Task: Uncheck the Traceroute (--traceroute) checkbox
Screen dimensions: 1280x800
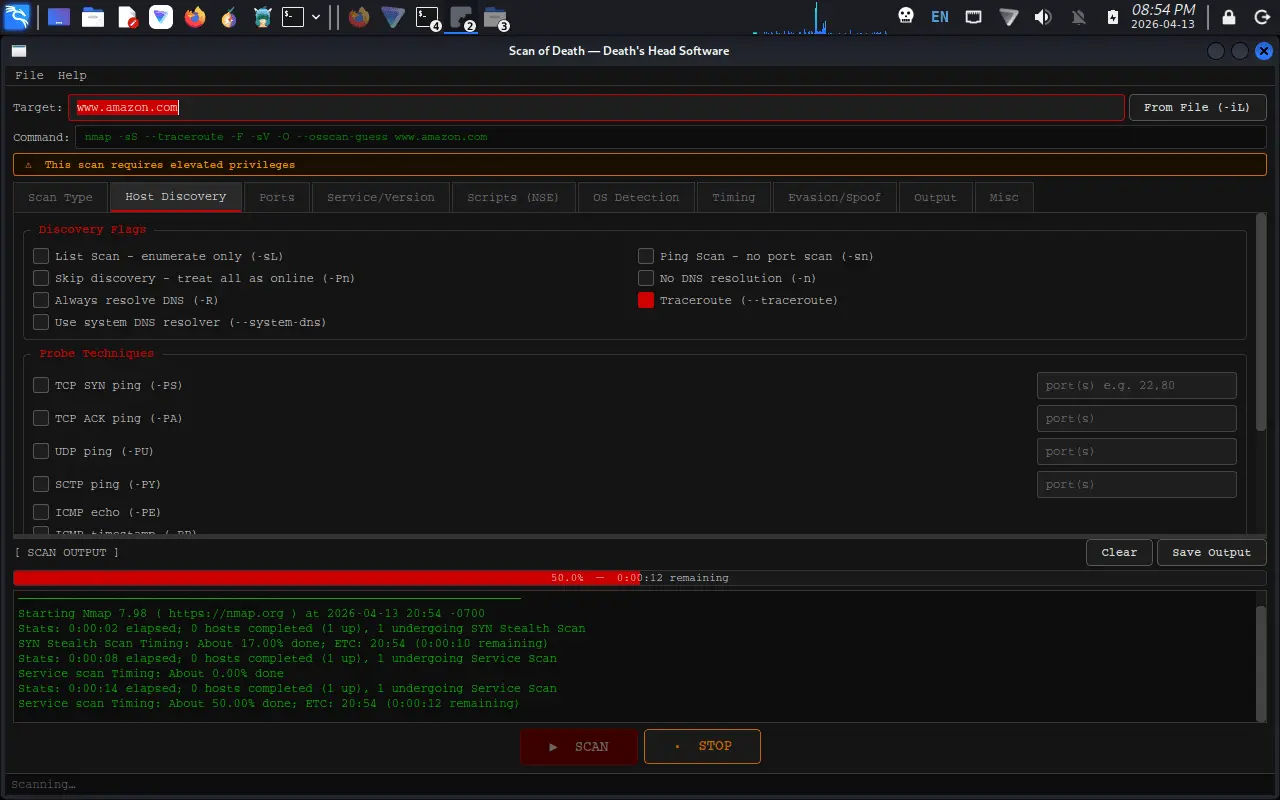Action: click(x=646, y=300)
